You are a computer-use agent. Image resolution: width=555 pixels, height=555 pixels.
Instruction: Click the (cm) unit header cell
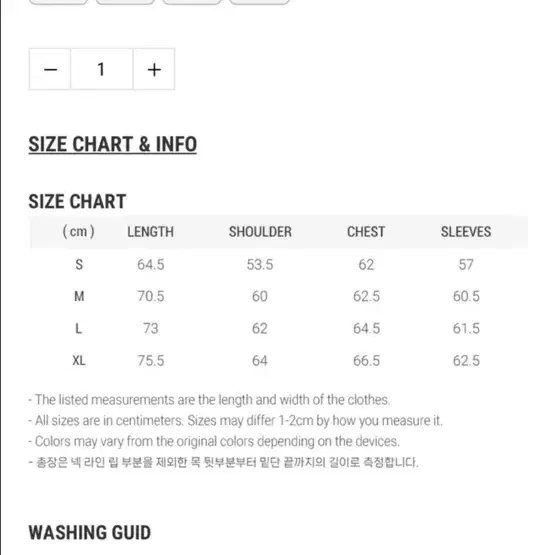[x=79, y=231]
